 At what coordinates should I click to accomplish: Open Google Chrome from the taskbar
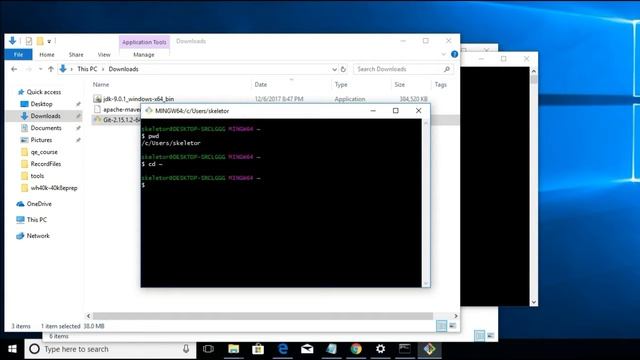click(x=356, y=349)
